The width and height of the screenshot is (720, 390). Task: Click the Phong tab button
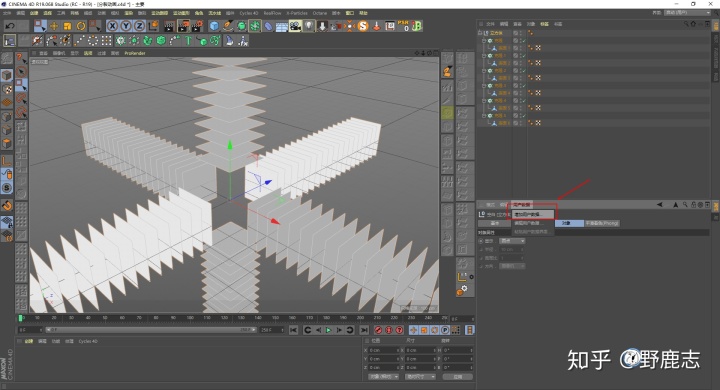click(x=602, y=223)
